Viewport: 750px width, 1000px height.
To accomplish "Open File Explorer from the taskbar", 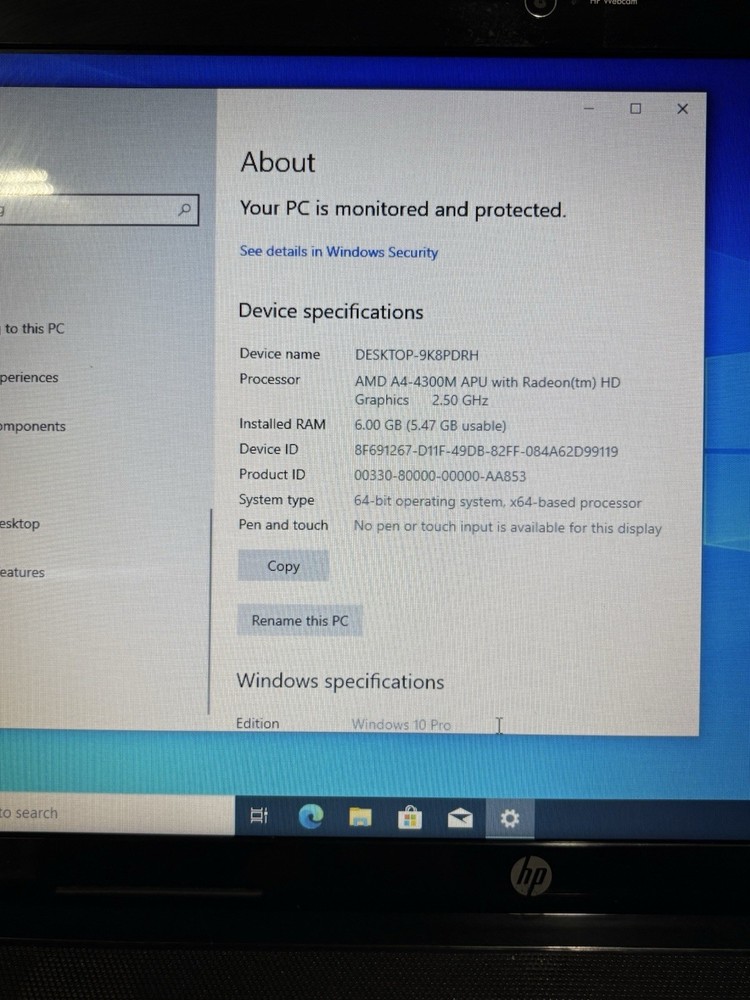I will coord(360,818).
